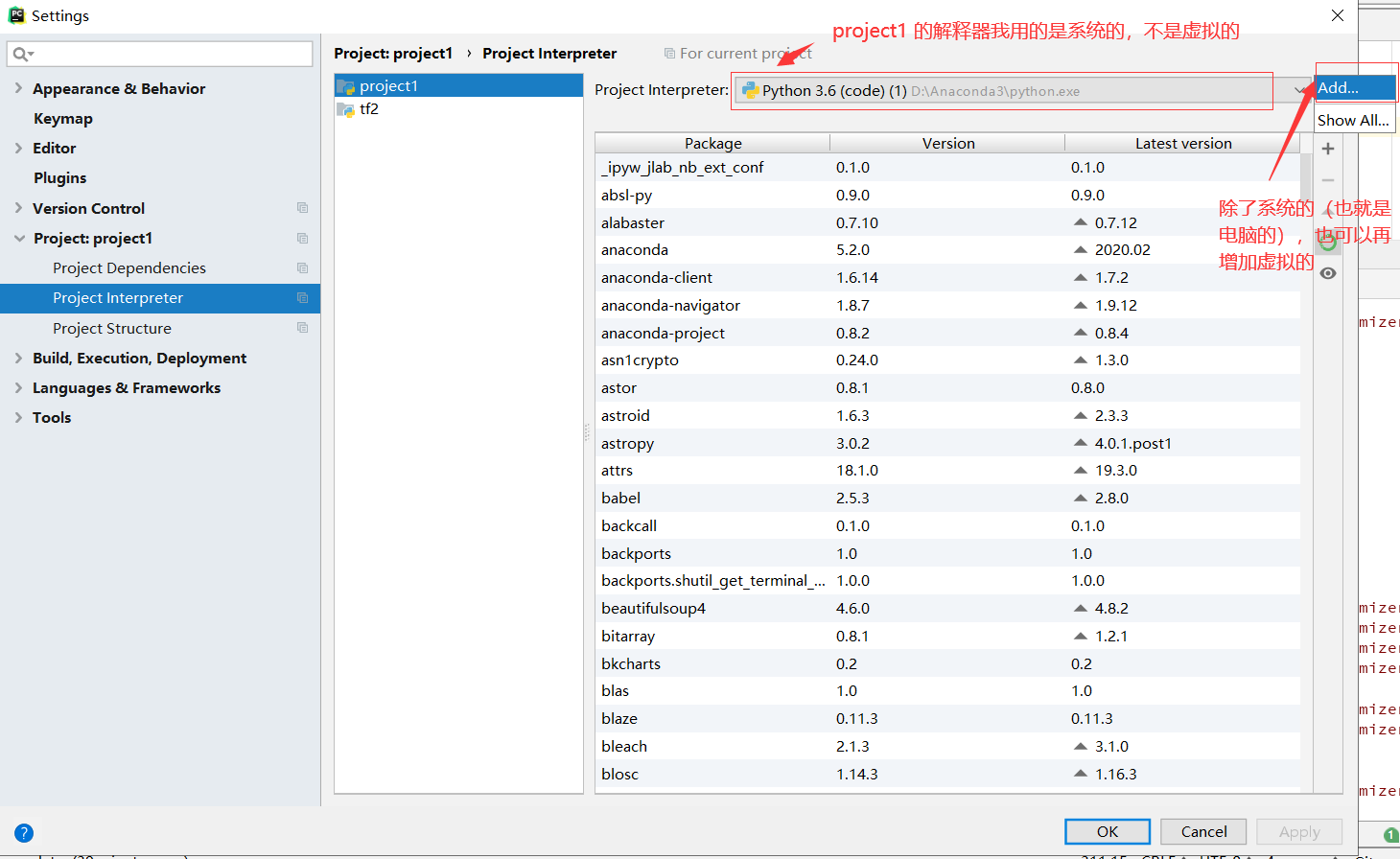Click inside the settings search field
Screen dimensions: 1400x859
point(159,53)
